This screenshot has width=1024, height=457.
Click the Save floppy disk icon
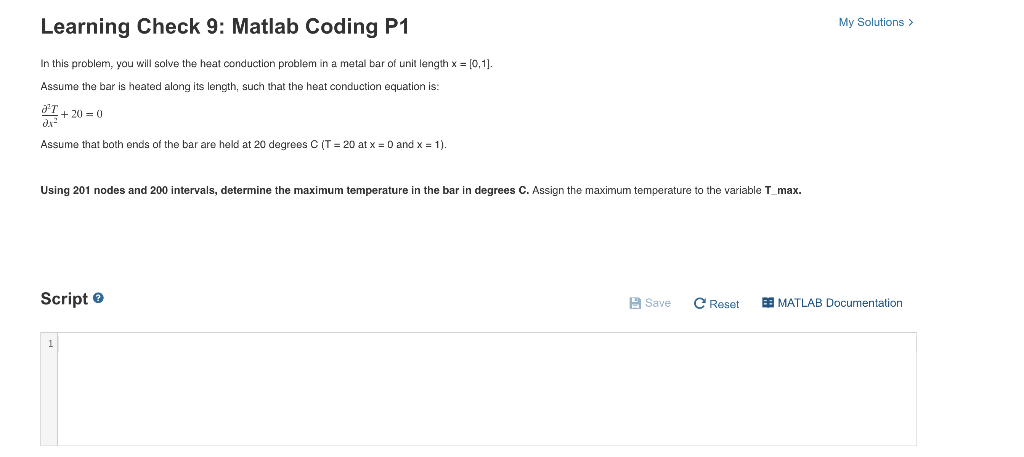[x=635, y=303]
